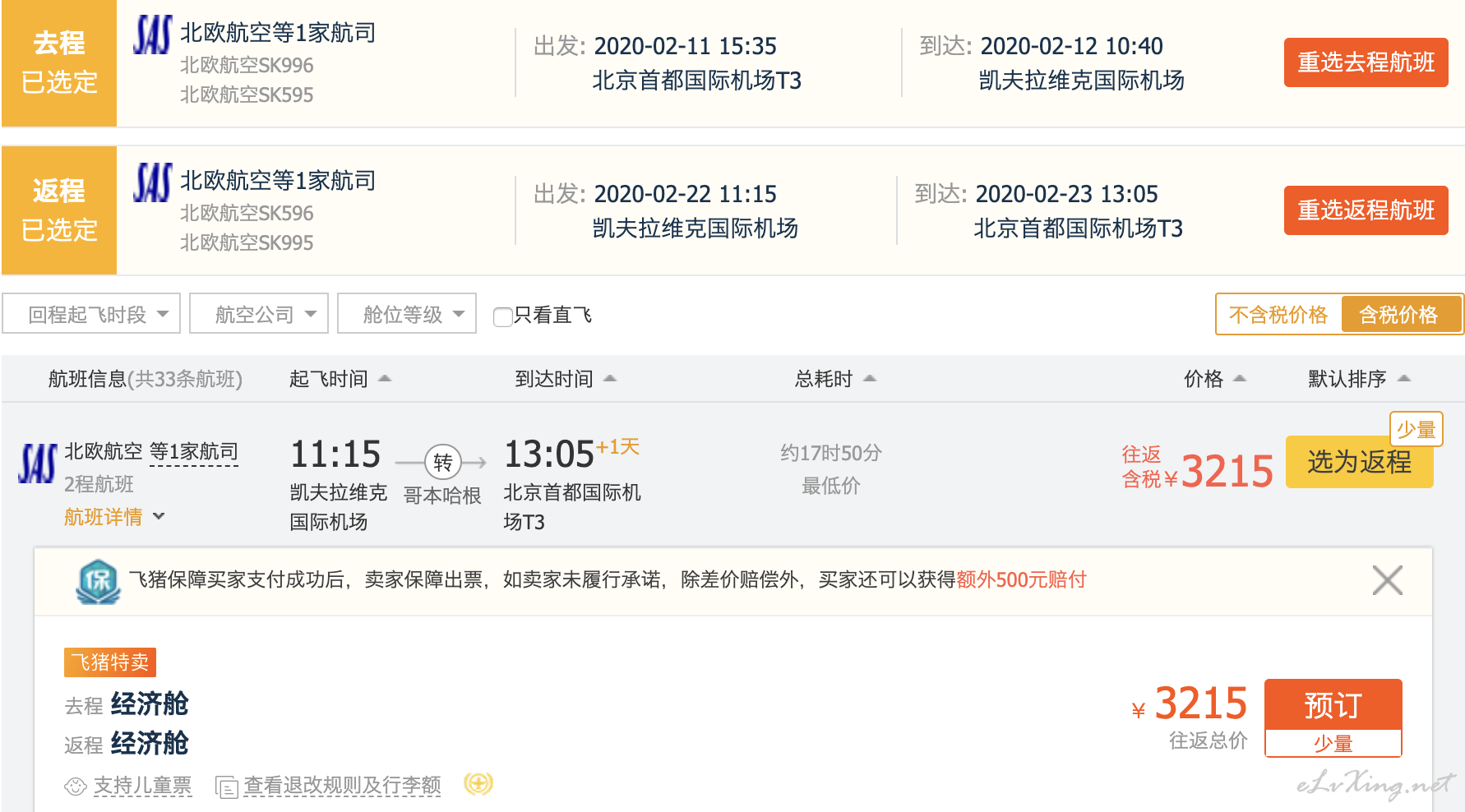Click the smiley icon beside 支持儿童票
This screenshot has height=812, width=1465.
(x=76, y=787)
